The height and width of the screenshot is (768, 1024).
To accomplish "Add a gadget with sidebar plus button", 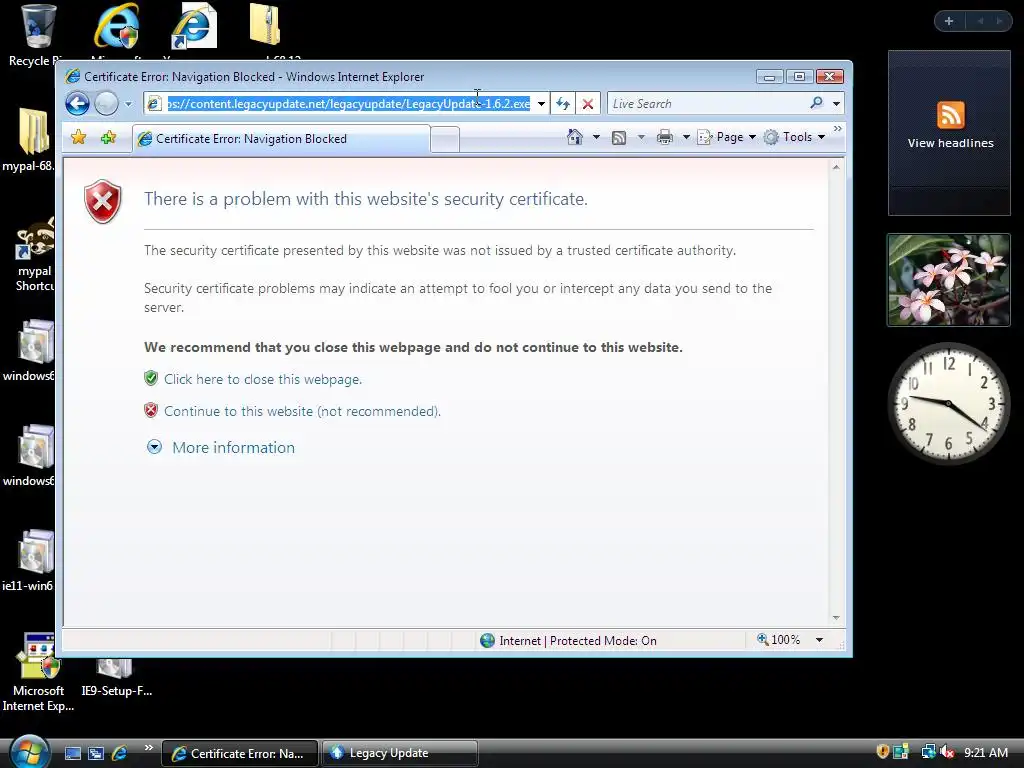I will (x=949, y=21).
